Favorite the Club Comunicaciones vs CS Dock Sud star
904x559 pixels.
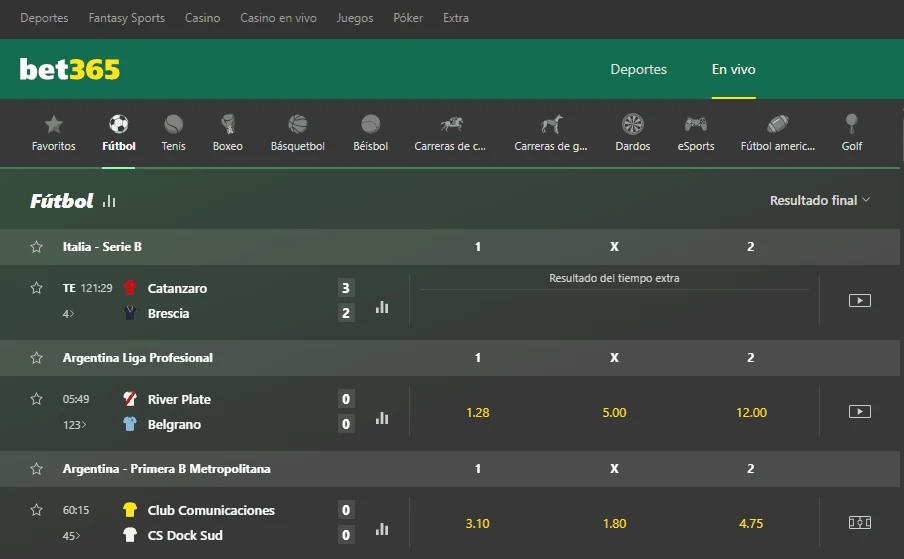[x=36, y=510]
